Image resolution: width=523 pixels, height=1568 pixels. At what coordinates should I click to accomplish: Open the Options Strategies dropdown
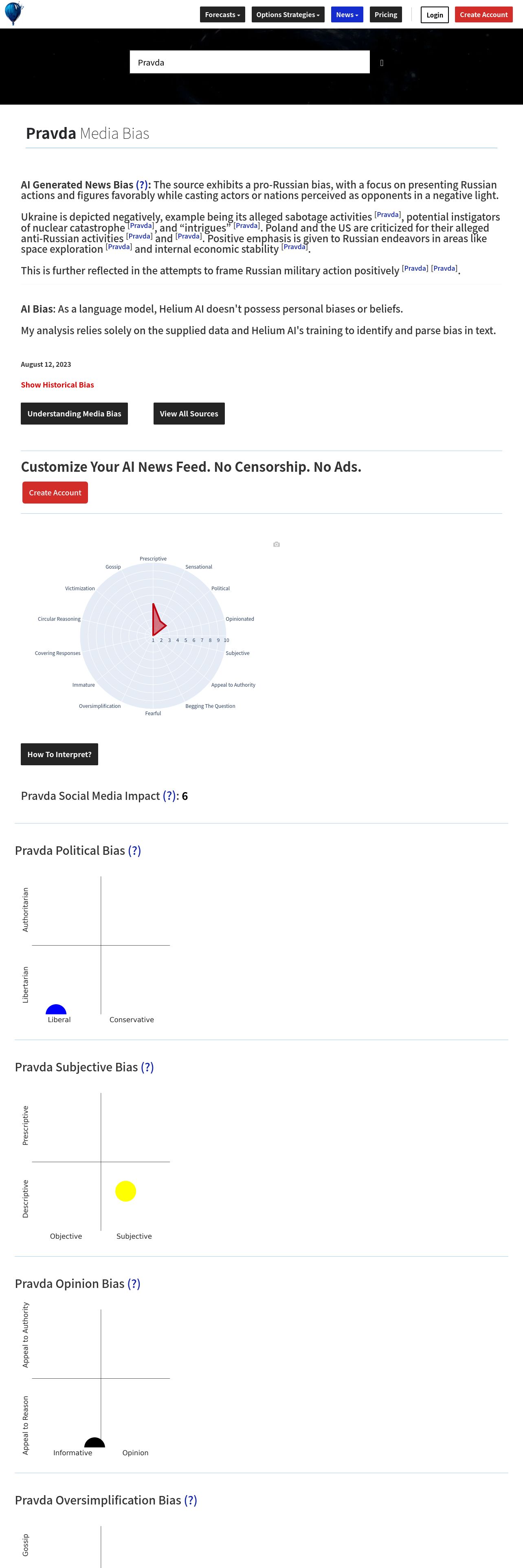coord(288,15)
